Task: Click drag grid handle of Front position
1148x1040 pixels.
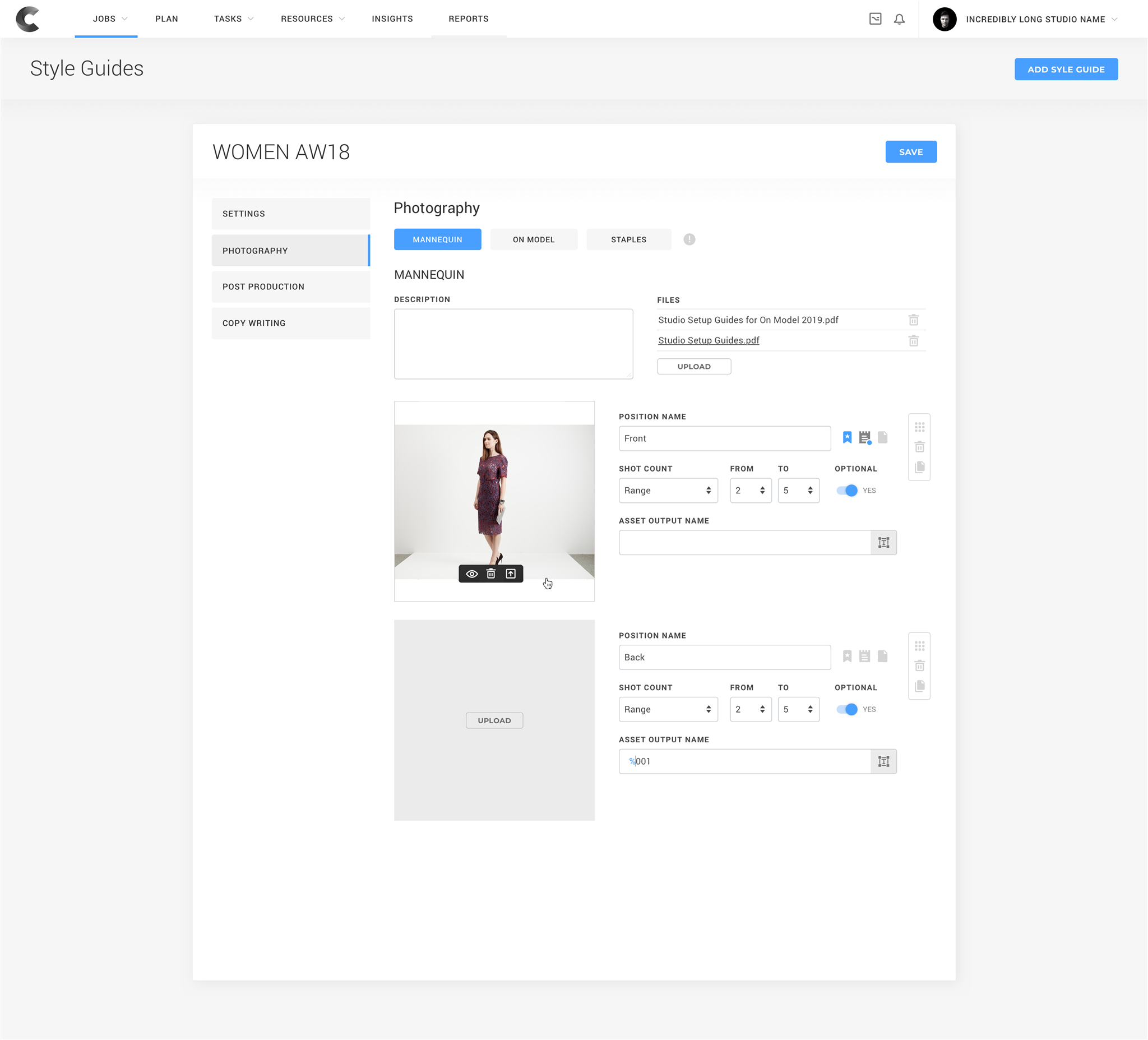Action: click(x=919, y=427)
